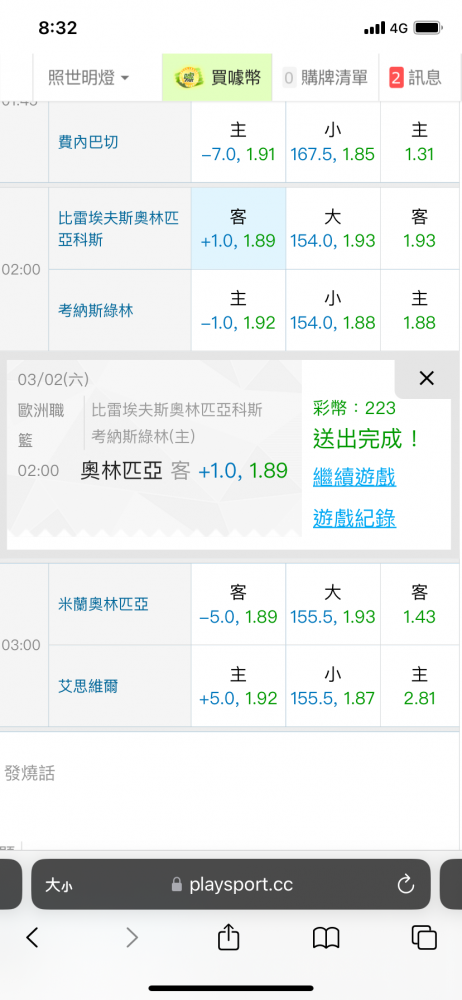Show open tabs with the tabs icon
The image size is (462, 1000).
(x=424, y=938)
